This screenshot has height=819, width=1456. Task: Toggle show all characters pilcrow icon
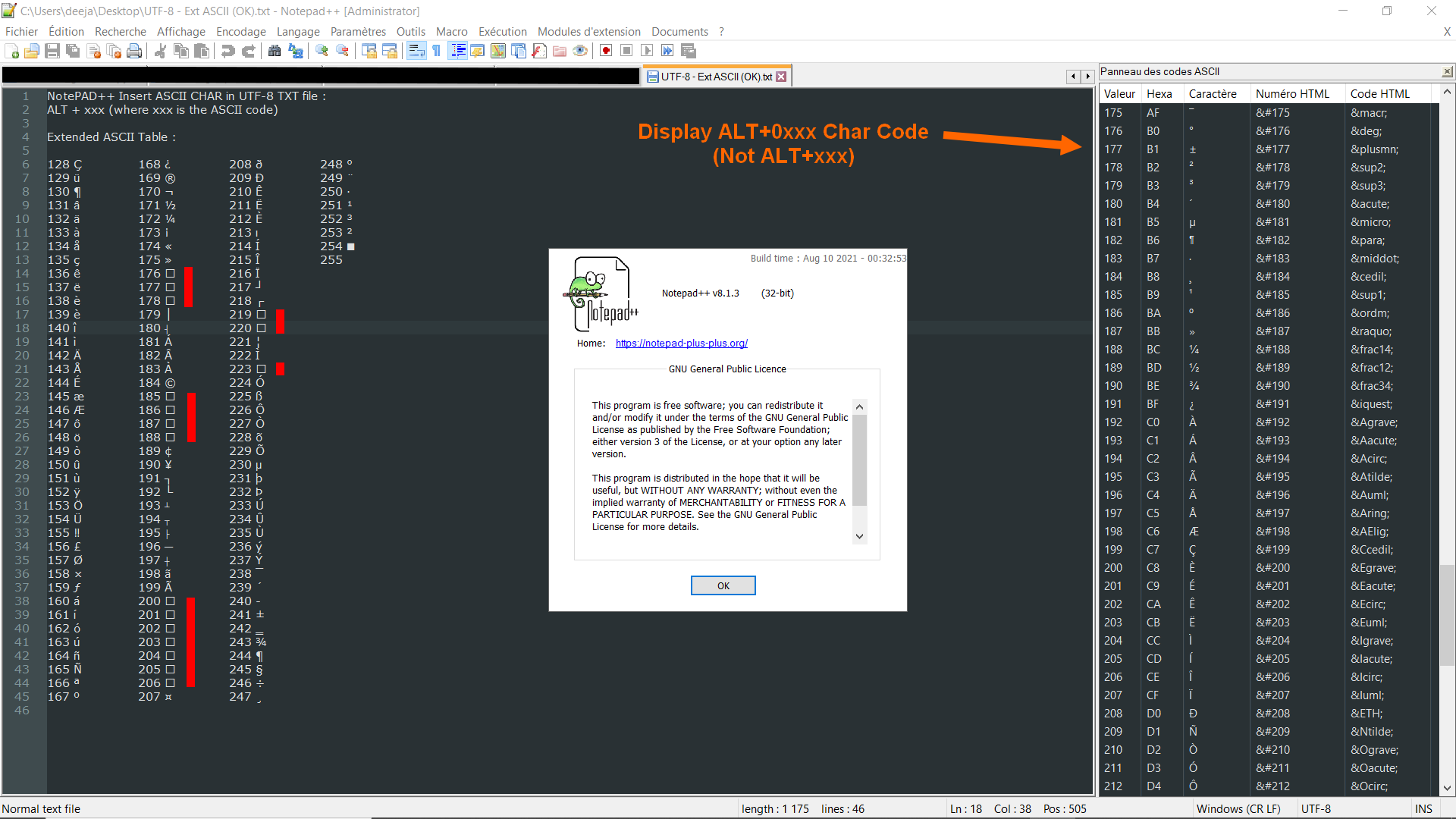point(437,51)
